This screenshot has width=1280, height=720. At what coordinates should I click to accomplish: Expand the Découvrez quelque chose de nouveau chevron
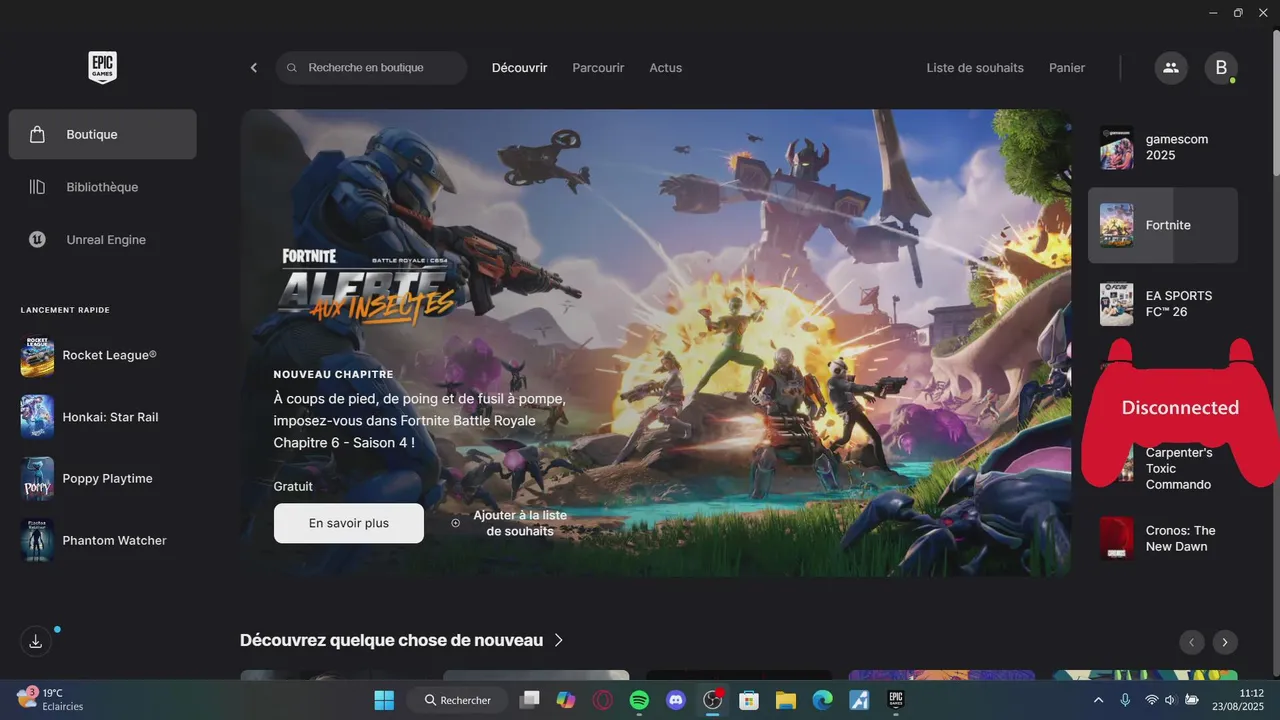click(559, 640)
